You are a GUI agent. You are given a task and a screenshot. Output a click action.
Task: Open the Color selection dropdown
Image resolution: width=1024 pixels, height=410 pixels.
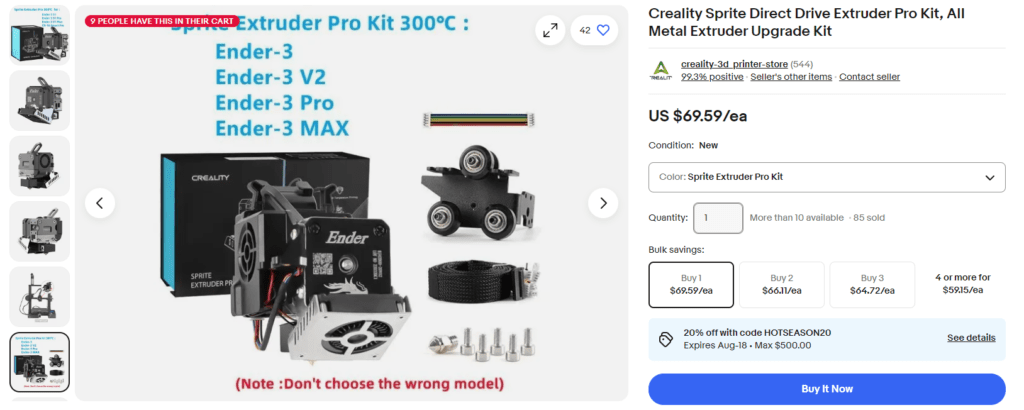coord(827,177)
